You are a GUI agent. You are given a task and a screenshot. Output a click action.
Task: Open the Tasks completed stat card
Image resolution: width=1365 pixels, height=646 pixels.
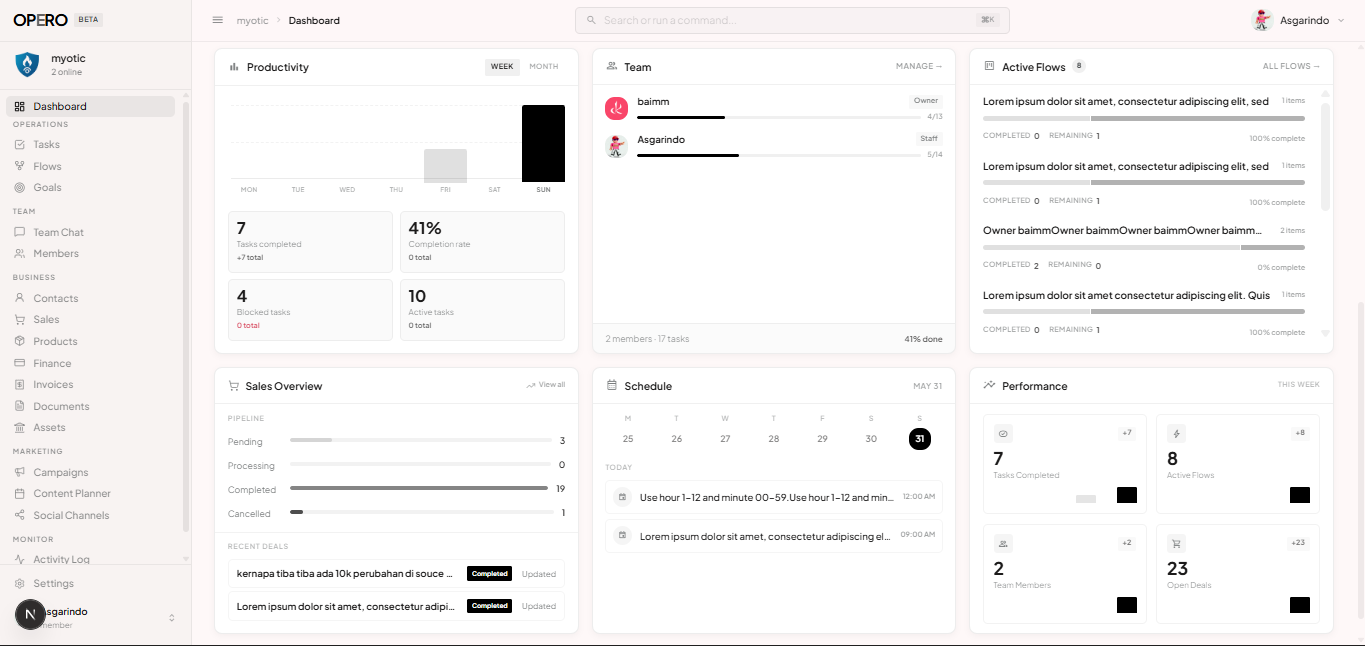pos(310,241)
